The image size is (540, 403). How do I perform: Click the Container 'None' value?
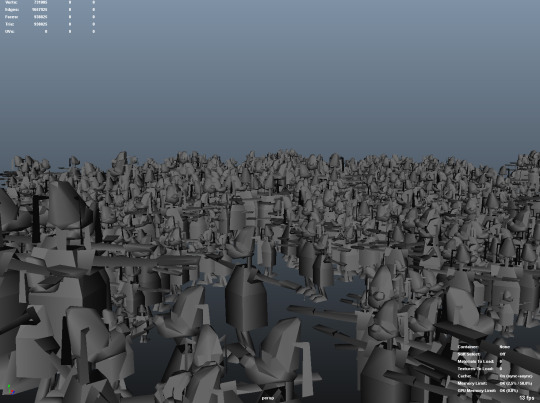click(505, 347)
